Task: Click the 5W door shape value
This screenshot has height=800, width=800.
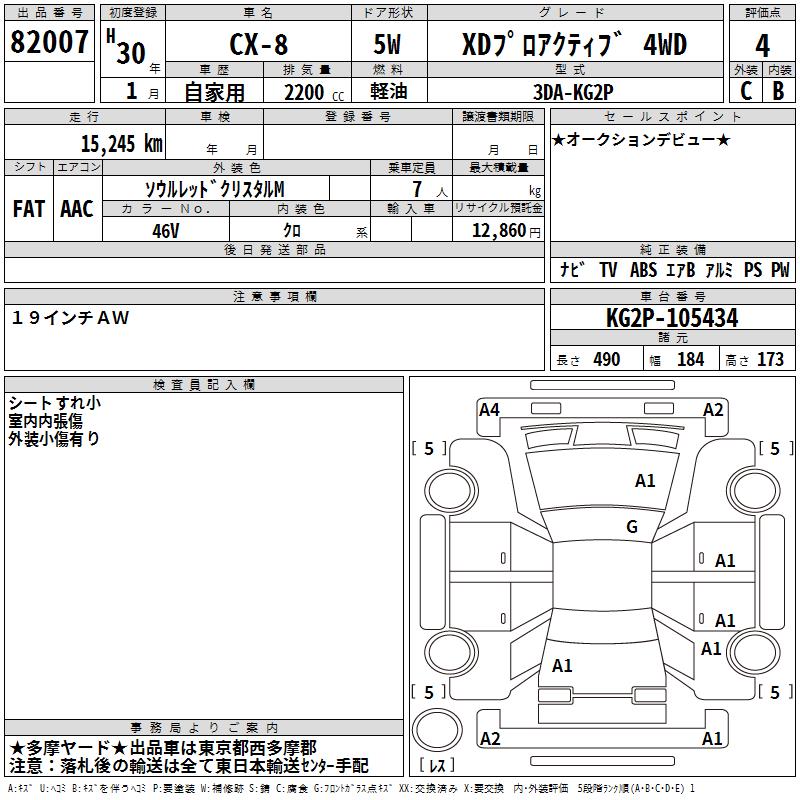Action: pyautogui.click(x=387, y=44)
